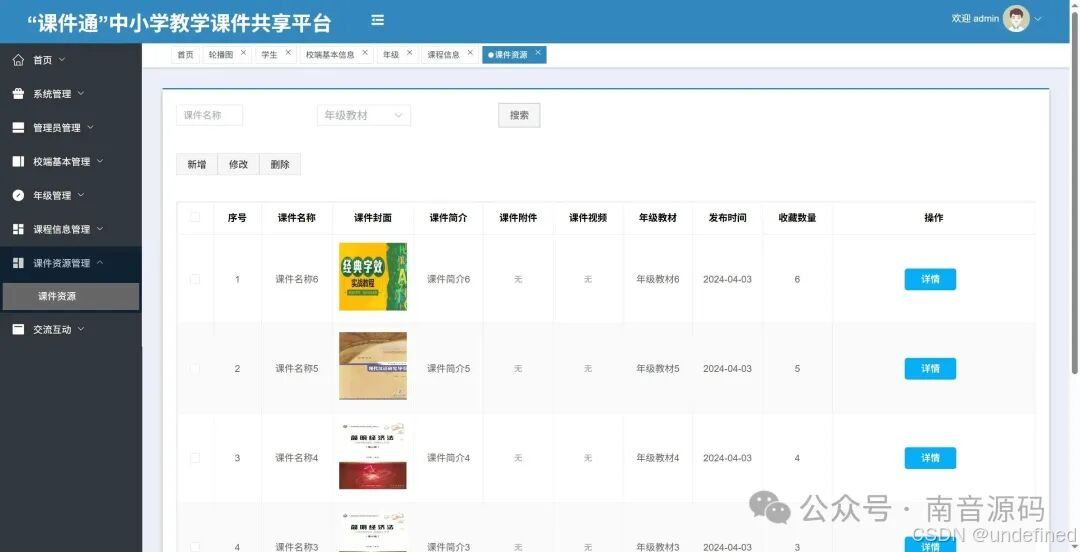Click the admin avatar picture
The height and width of the screenshot is (552, 1080).
click(1016, 19)
